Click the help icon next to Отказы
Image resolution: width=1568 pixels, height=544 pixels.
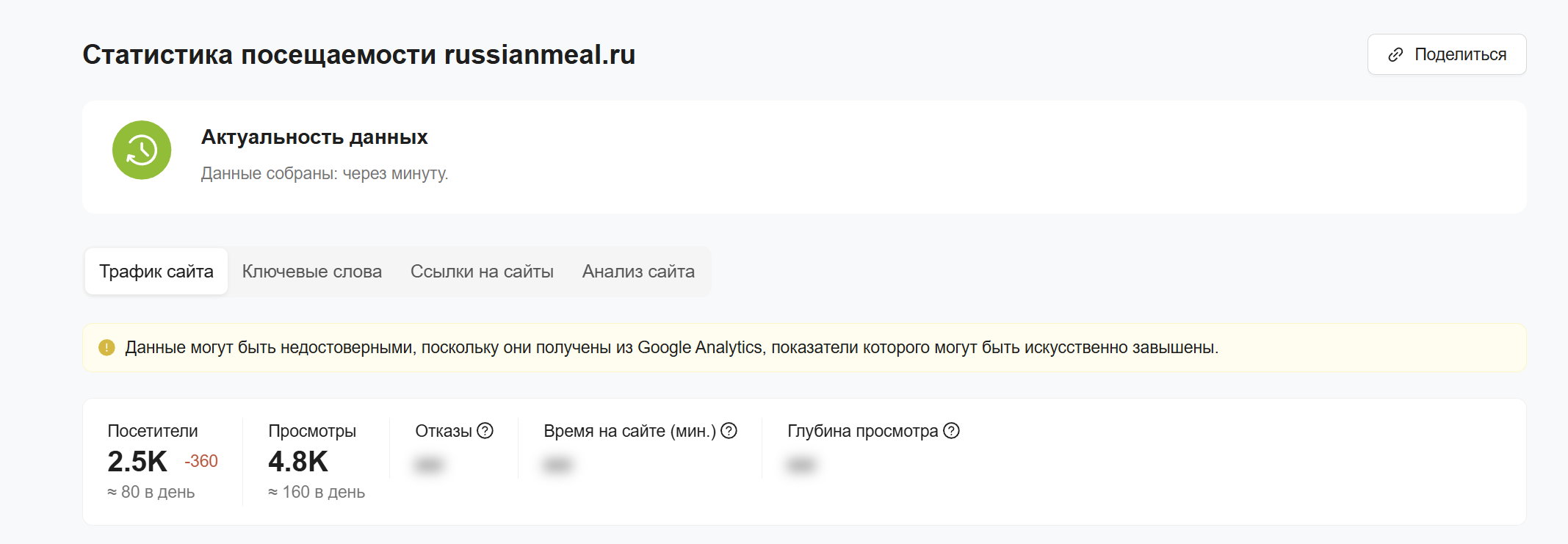tap(485, 431)
